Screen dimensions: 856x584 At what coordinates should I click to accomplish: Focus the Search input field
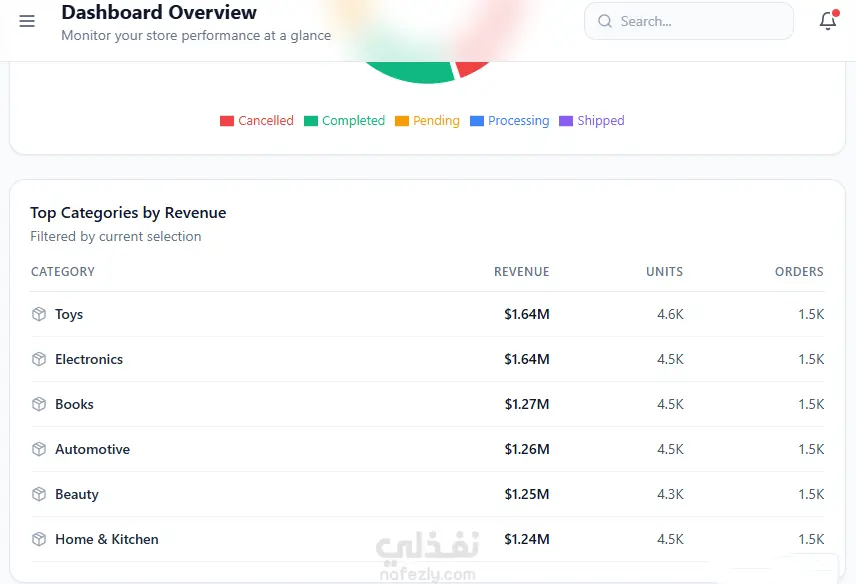point(689,21)
